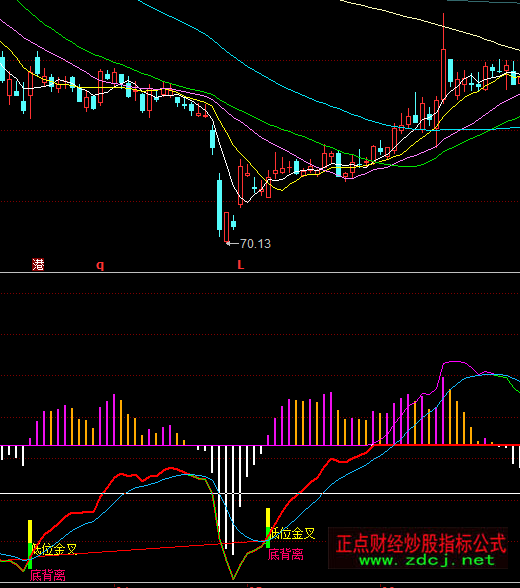Image resolution: width=520 pixels, height=588 pixels.
Task: Click the red "港" marker icon
Action: click(38, 265)
